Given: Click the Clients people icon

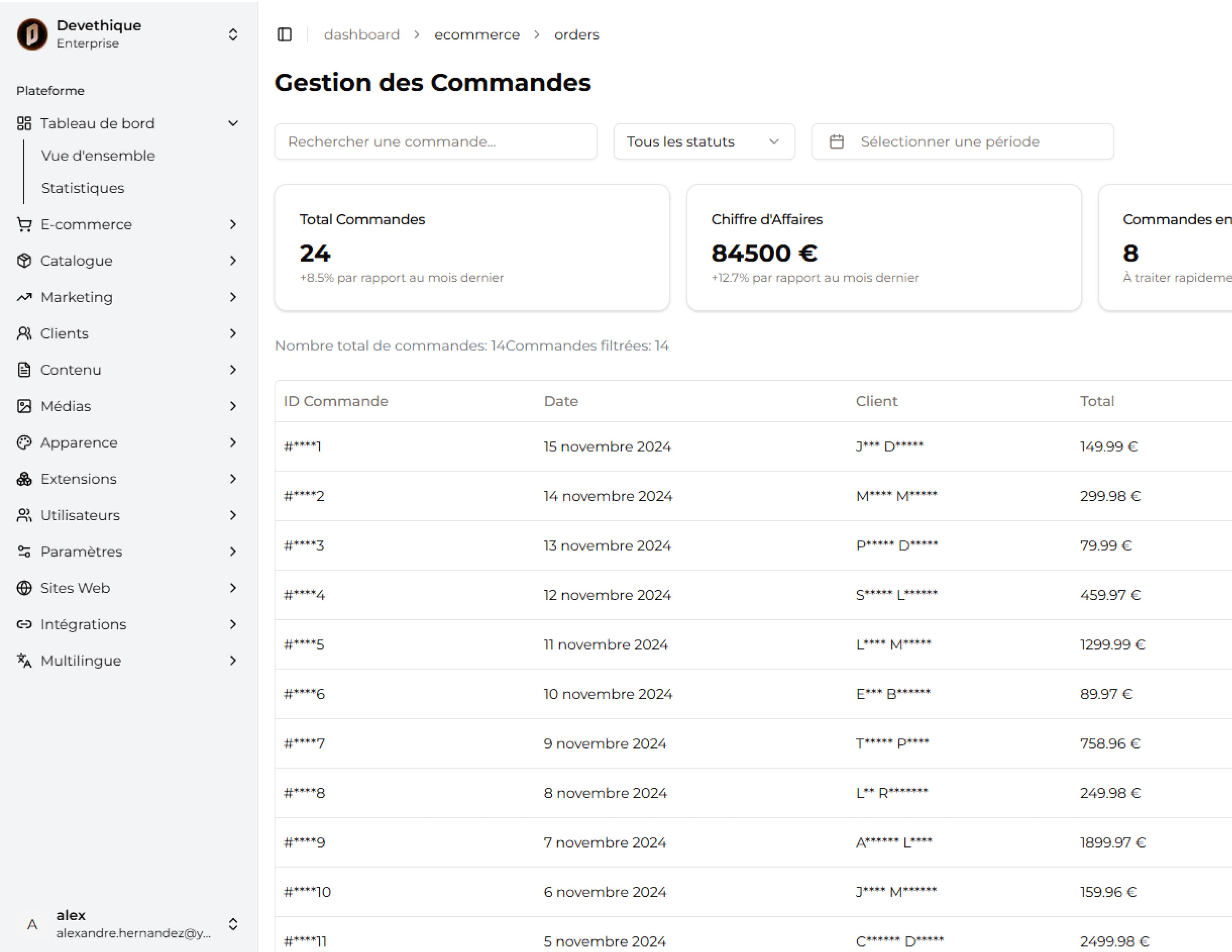Looking at the screenshot, I should (x=24, y=333).
